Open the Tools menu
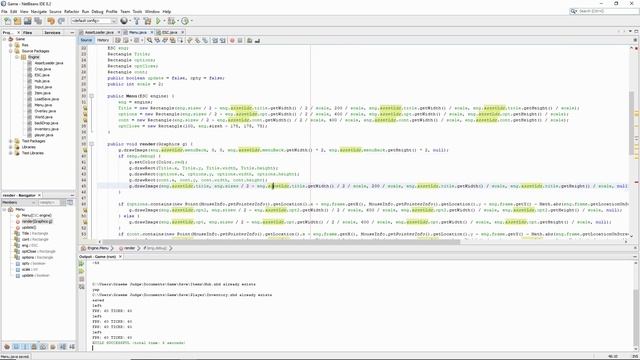This screenshot has height=360, width=640. pyautogui.click(x=137, y=11)
